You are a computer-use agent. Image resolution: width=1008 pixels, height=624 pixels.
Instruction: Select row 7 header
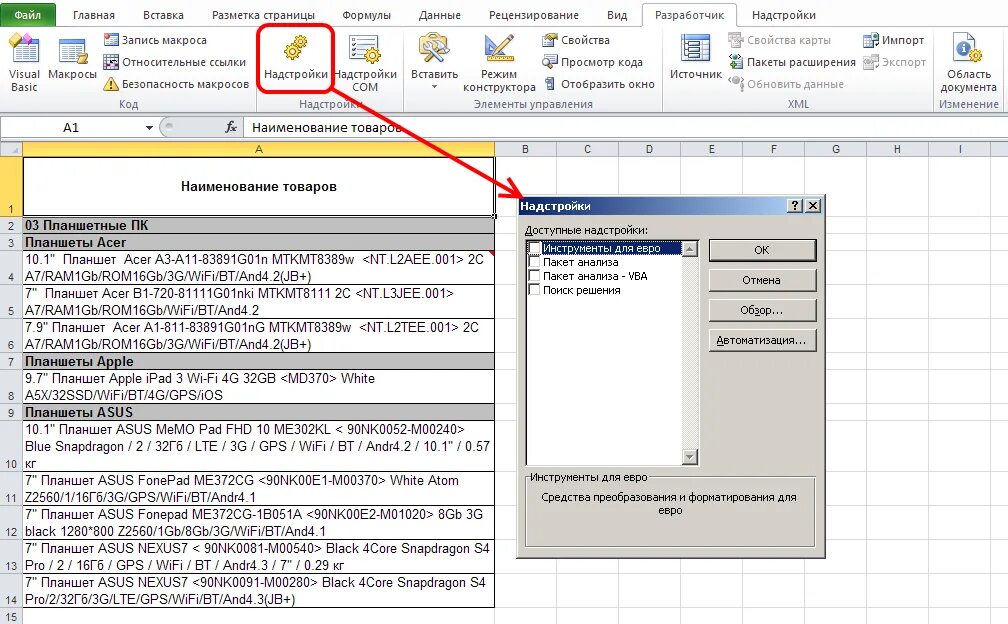[x=11, y=361]
